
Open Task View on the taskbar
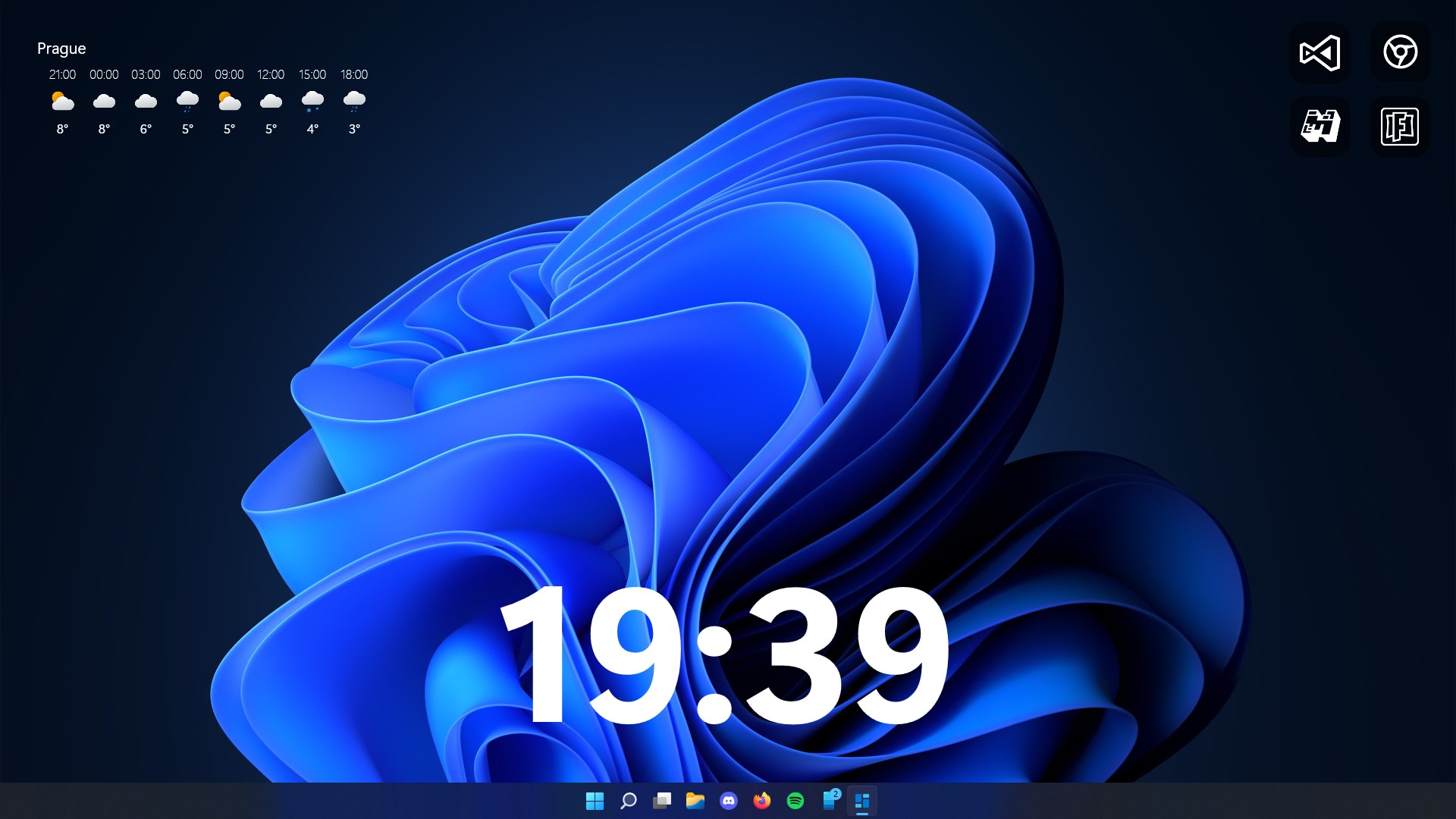(x=662, y=801)
